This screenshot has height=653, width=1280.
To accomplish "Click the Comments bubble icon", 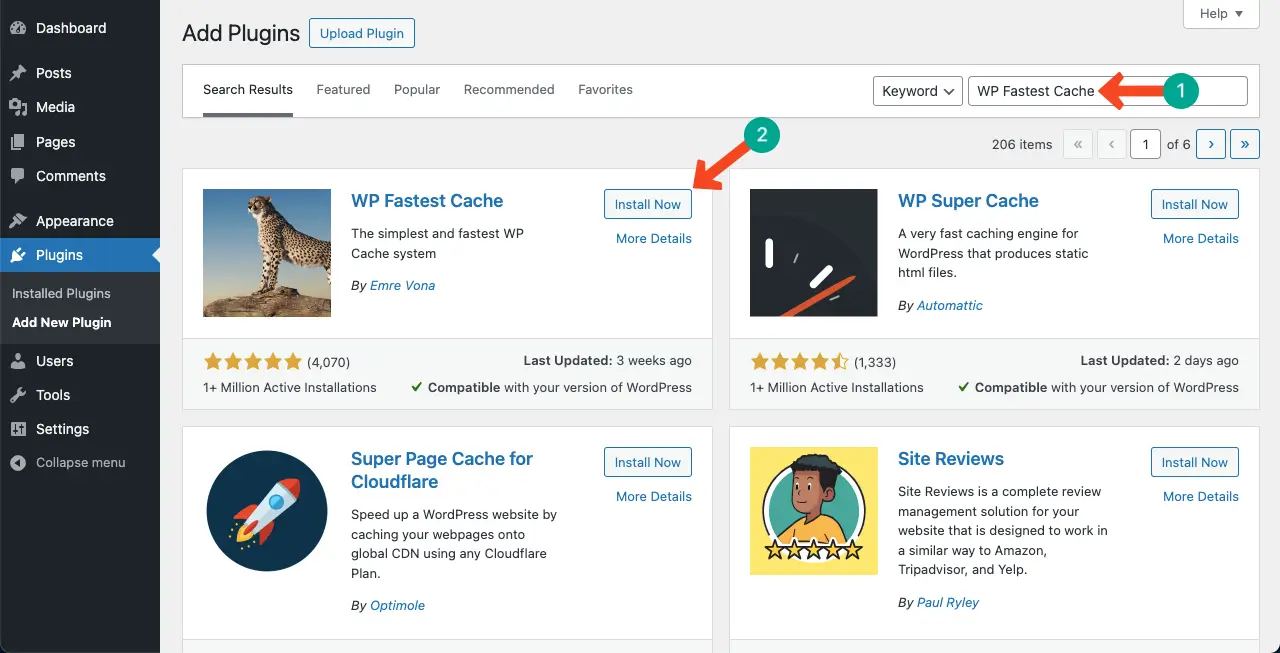I will pos(18,176).
